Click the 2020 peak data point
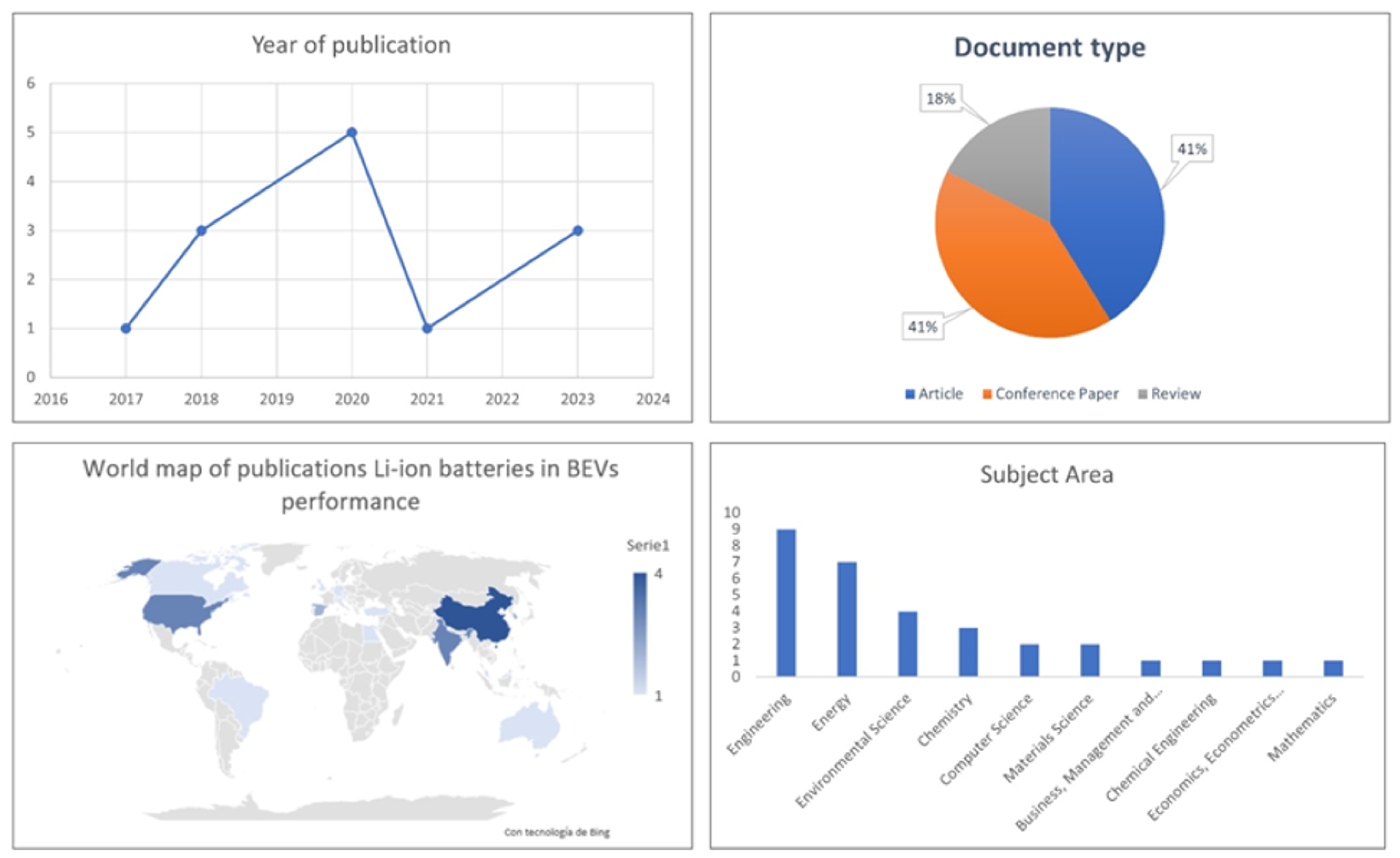The height and width of the screenshot is (858, 1400). click(x=351, y=132)
